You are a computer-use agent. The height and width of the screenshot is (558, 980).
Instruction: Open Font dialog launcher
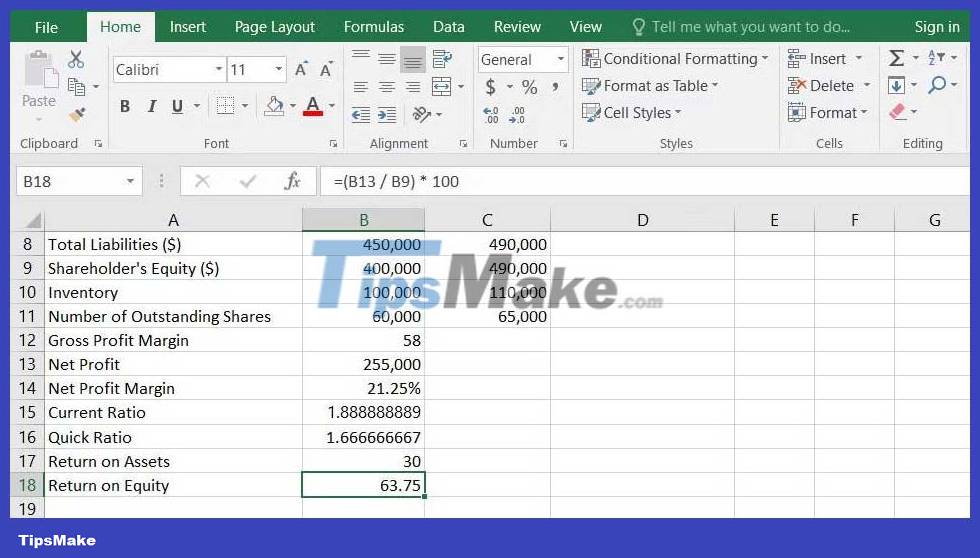pos(333,144)
